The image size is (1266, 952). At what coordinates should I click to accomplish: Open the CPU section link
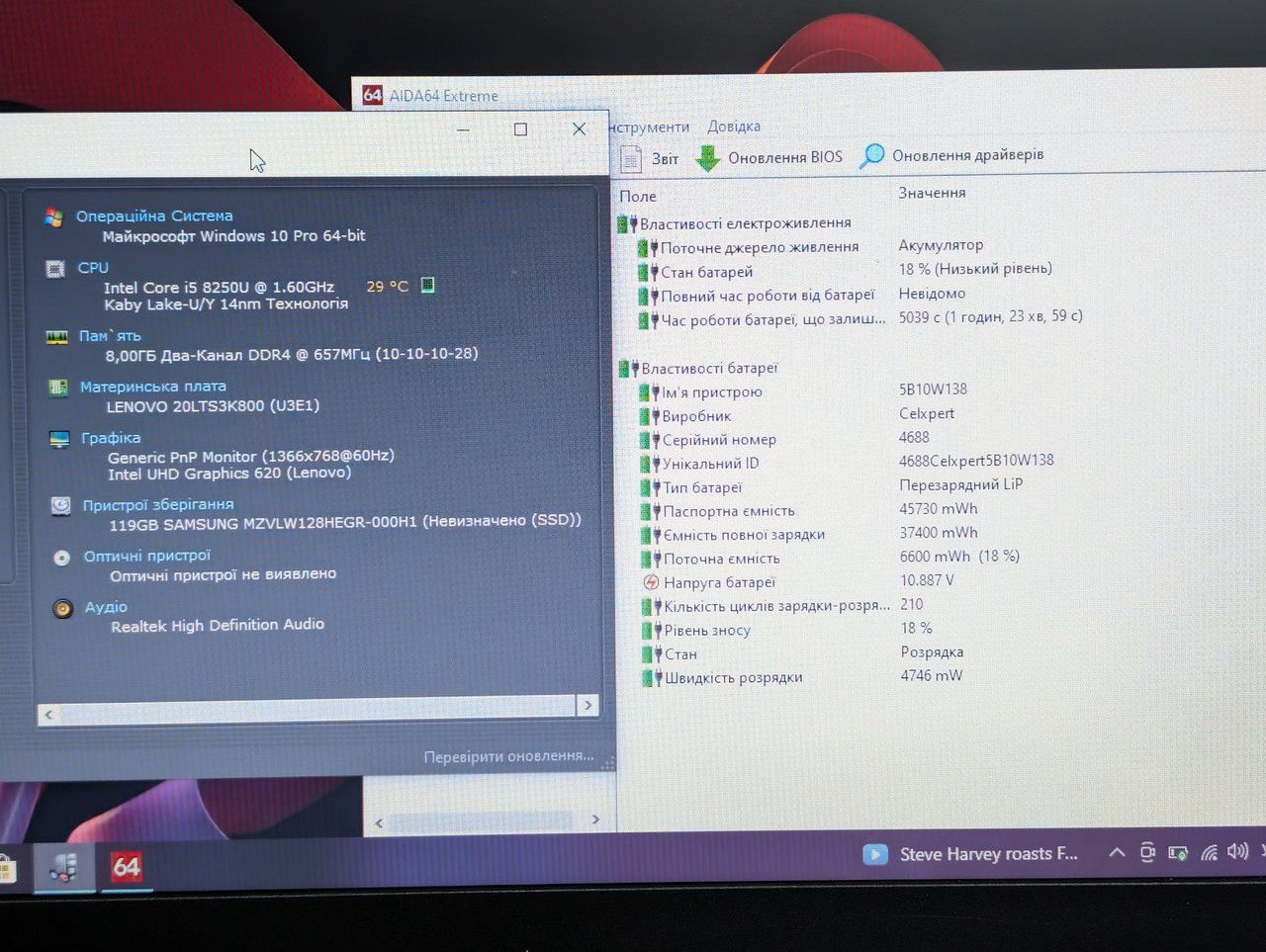coord(93,268)
